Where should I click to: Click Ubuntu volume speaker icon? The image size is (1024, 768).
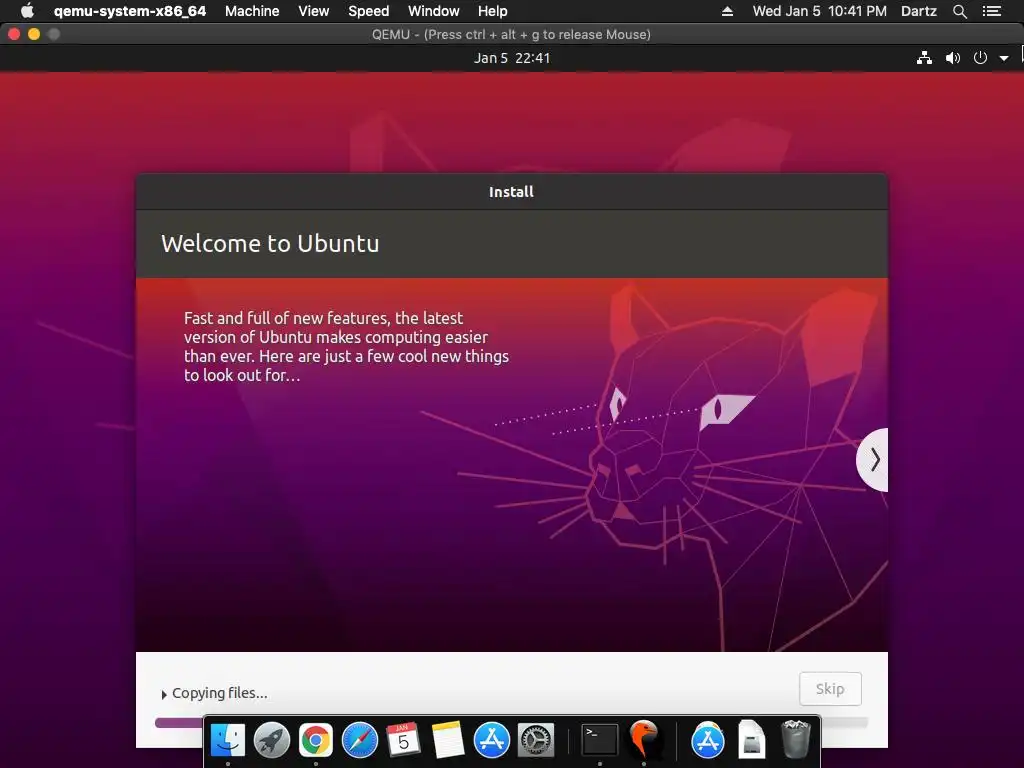pyautogui.click(x=953, y=58)
